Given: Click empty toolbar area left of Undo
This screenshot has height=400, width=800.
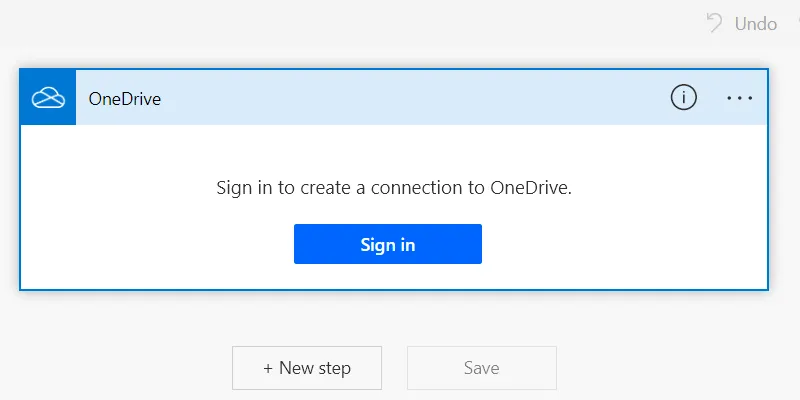Looking at the screenshot, I should pyautogui.click(x=400, y=23).
